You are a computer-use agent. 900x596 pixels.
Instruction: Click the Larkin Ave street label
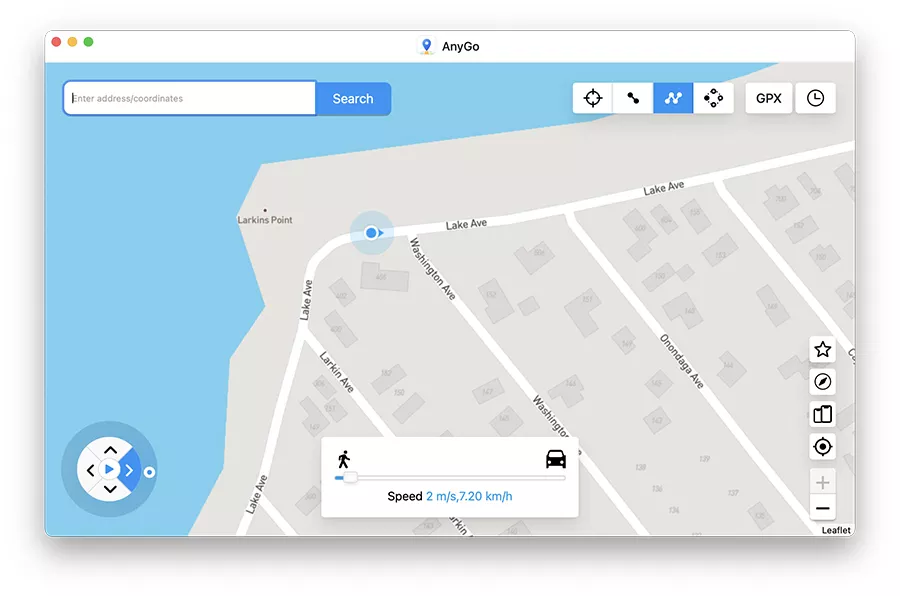click(x=336, y=371)
